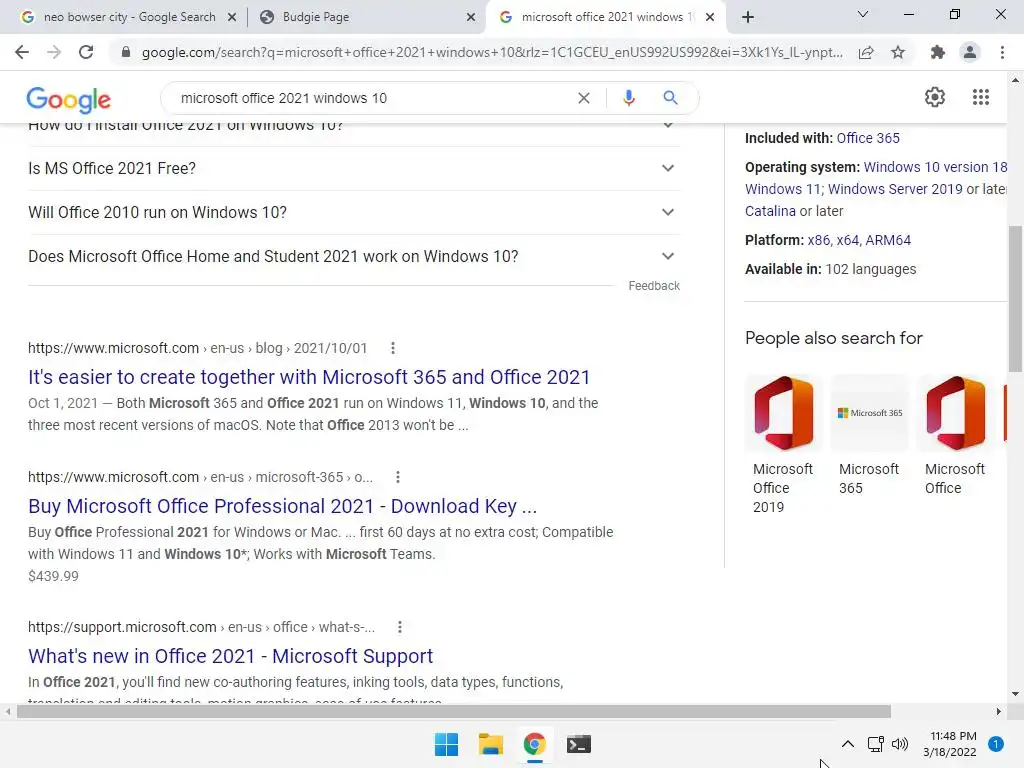Click the Chrome taskbar icon
The image size is (1024, 768).
pos(534,744)
